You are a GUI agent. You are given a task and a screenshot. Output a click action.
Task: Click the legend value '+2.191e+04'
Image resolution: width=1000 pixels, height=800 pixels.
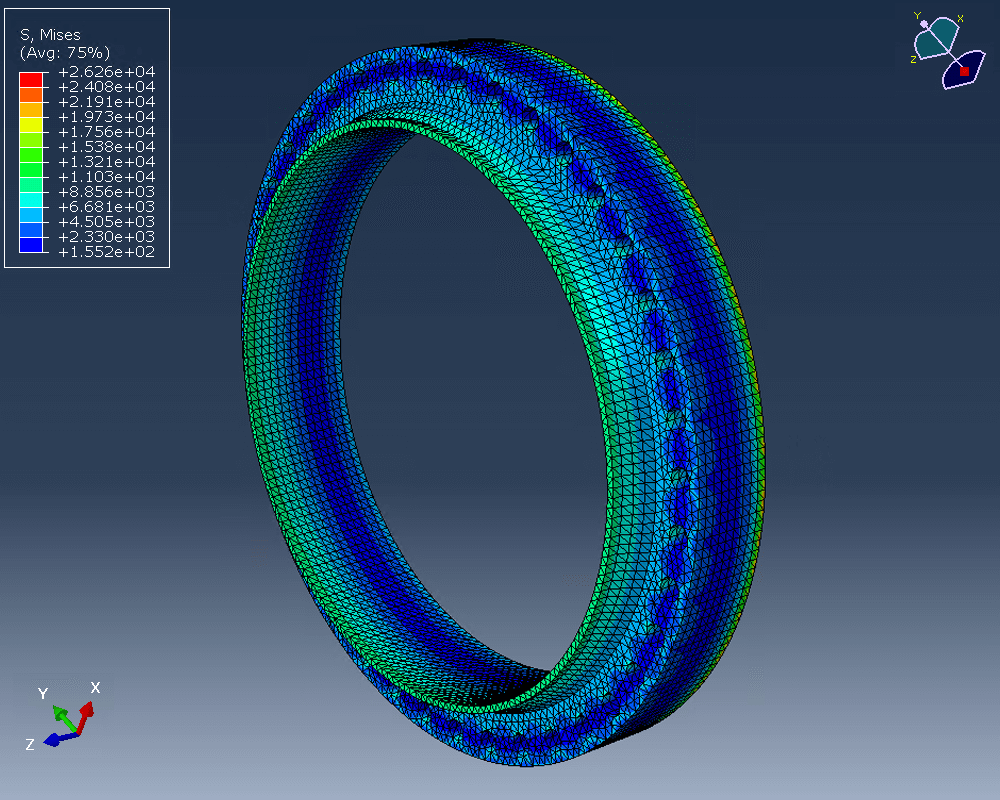107,102
